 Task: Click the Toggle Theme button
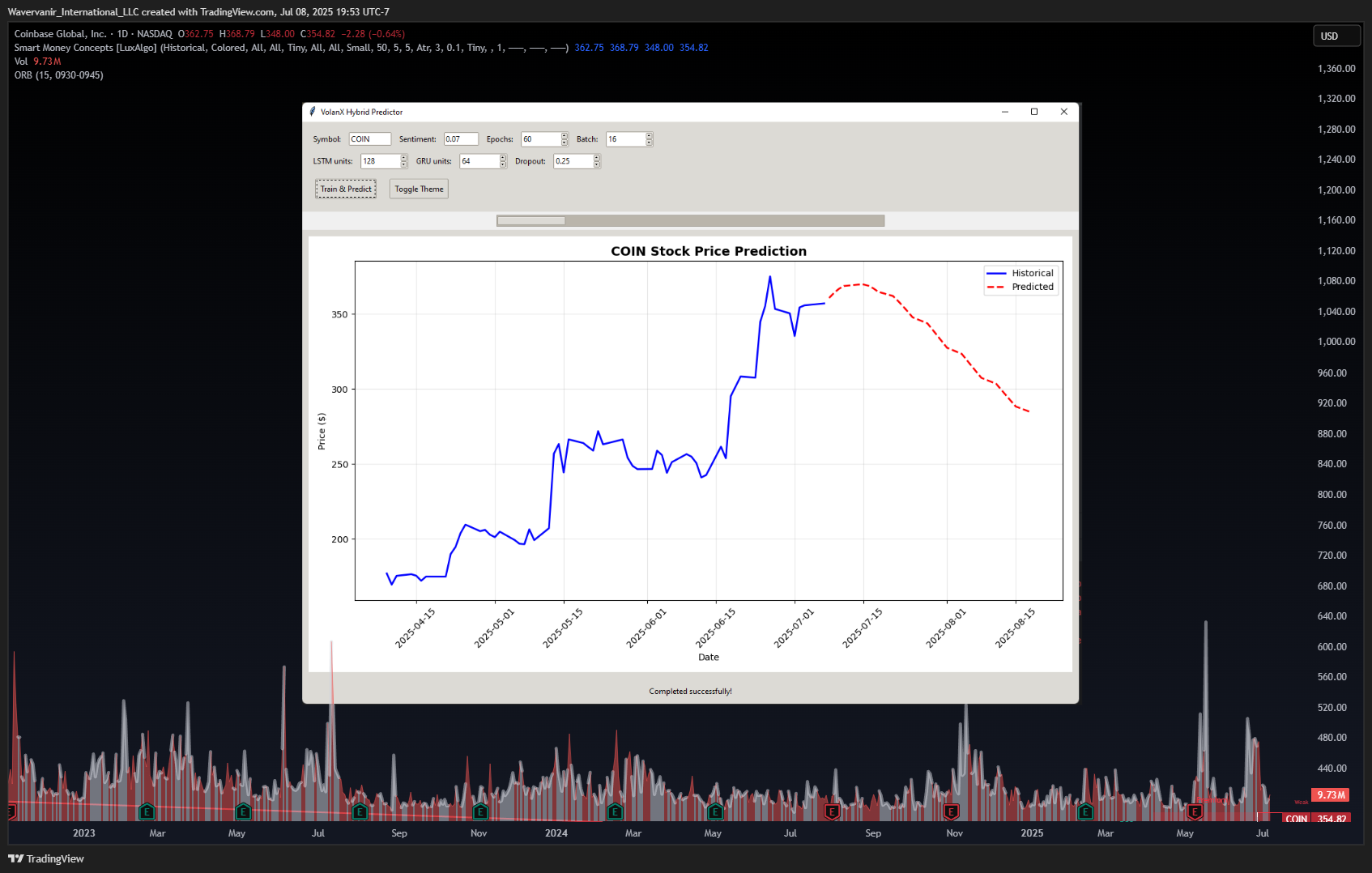419,189
